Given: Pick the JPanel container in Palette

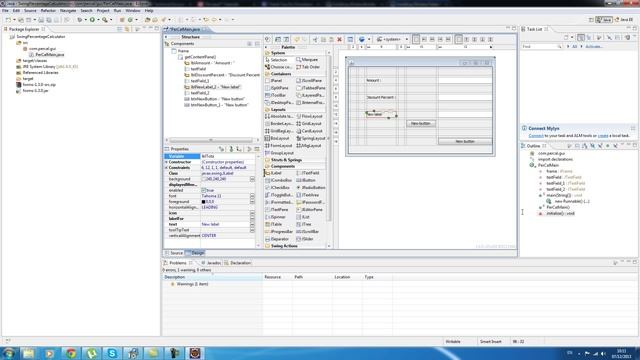Looking at the screenshot, I should click(274, 81).
